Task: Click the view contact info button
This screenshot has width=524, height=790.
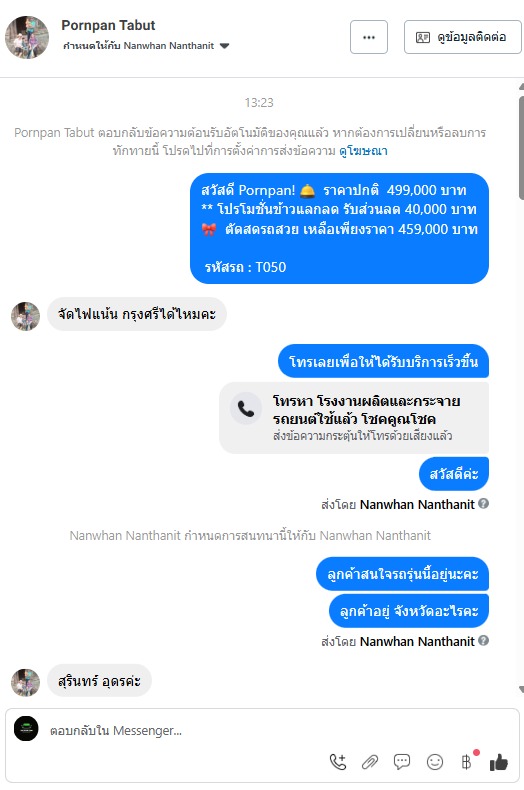Action: click(463, 37)
